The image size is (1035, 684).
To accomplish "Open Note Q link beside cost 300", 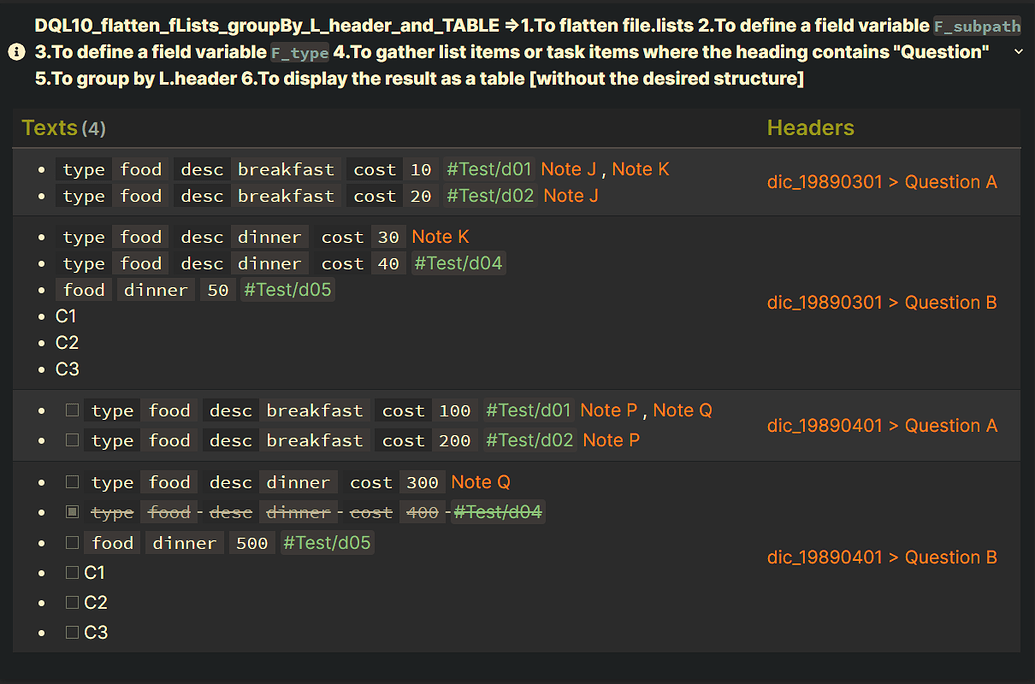I will 480,482.
